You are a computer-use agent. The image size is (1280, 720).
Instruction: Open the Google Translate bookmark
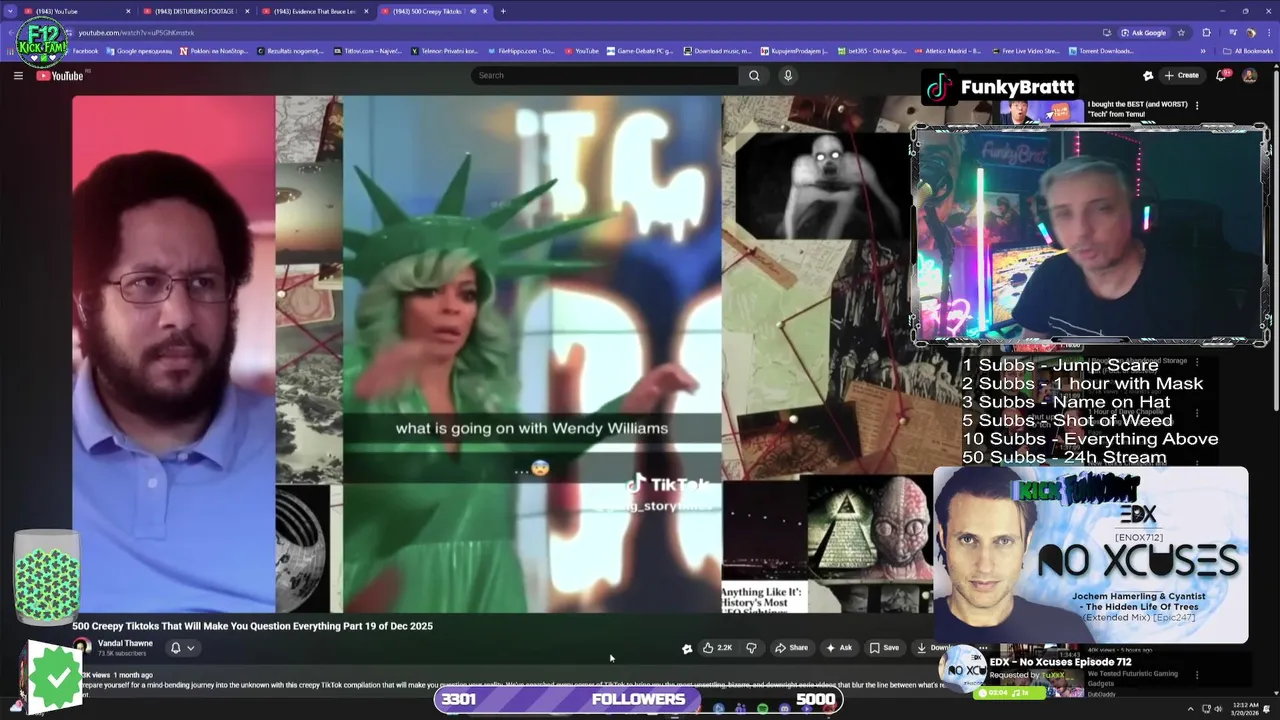point(141,51)
